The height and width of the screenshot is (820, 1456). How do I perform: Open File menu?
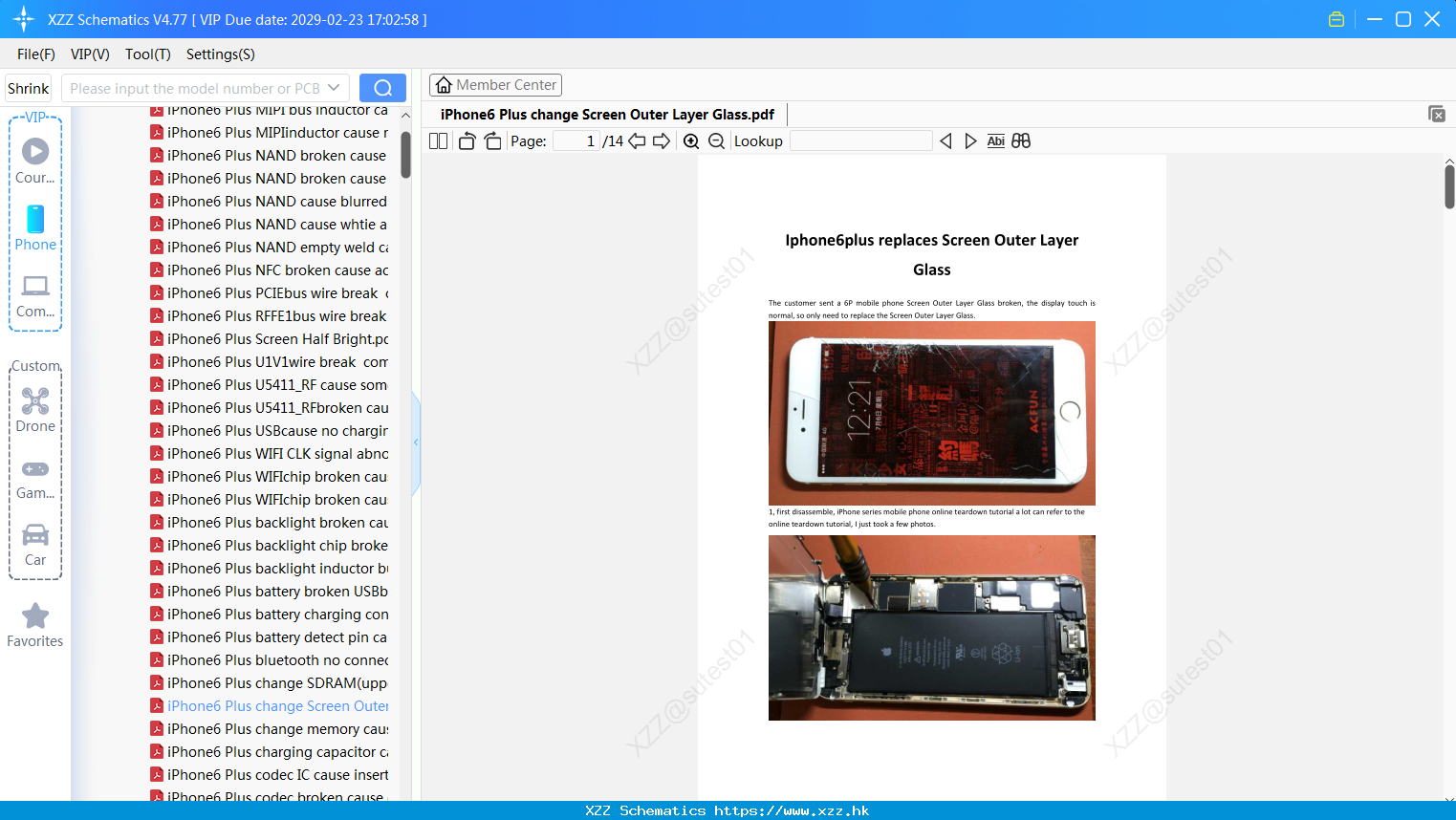point(36,54)
